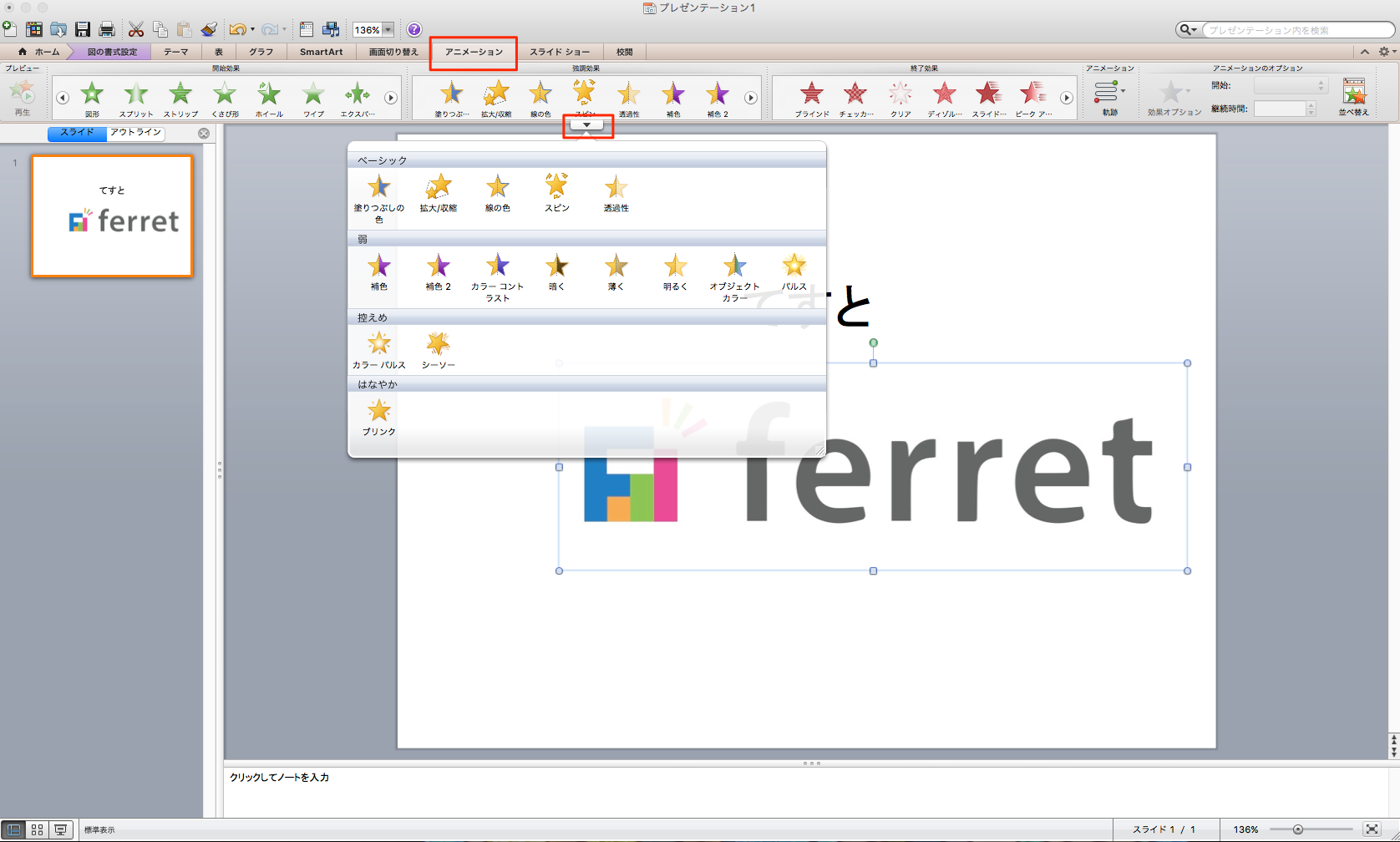This screenshot has height=842, width=1400.
Task: Open the 画面切り替え ribbon tab
Action: point(393,52)
